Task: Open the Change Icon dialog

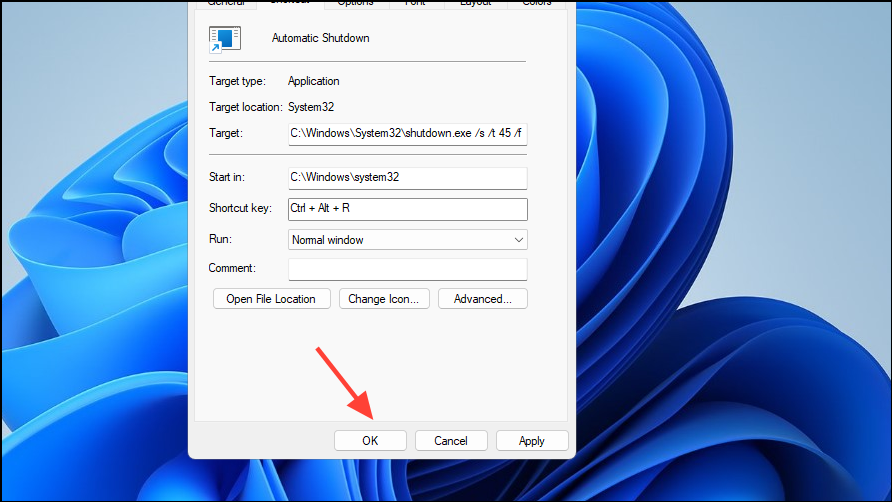Action: tap(384, 299)
